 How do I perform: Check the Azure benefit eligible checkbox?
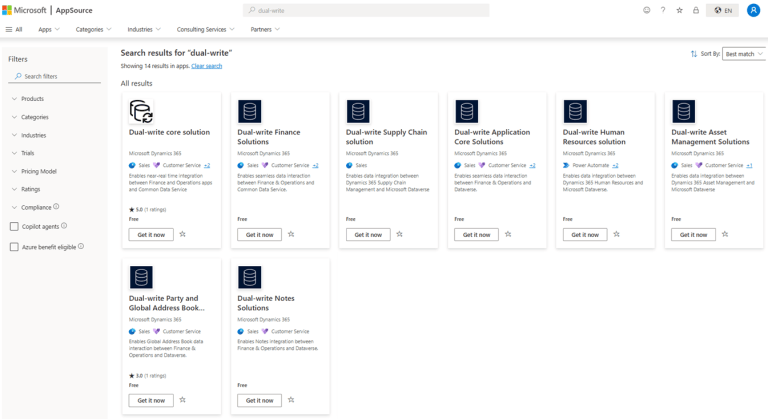[14, 247]
